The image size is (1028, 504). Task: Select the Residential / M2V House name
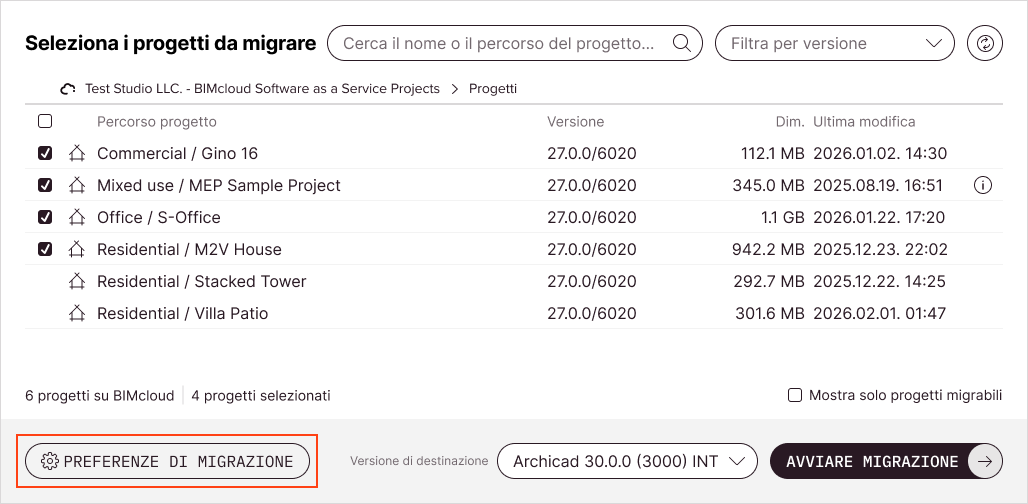click(189, 250)
